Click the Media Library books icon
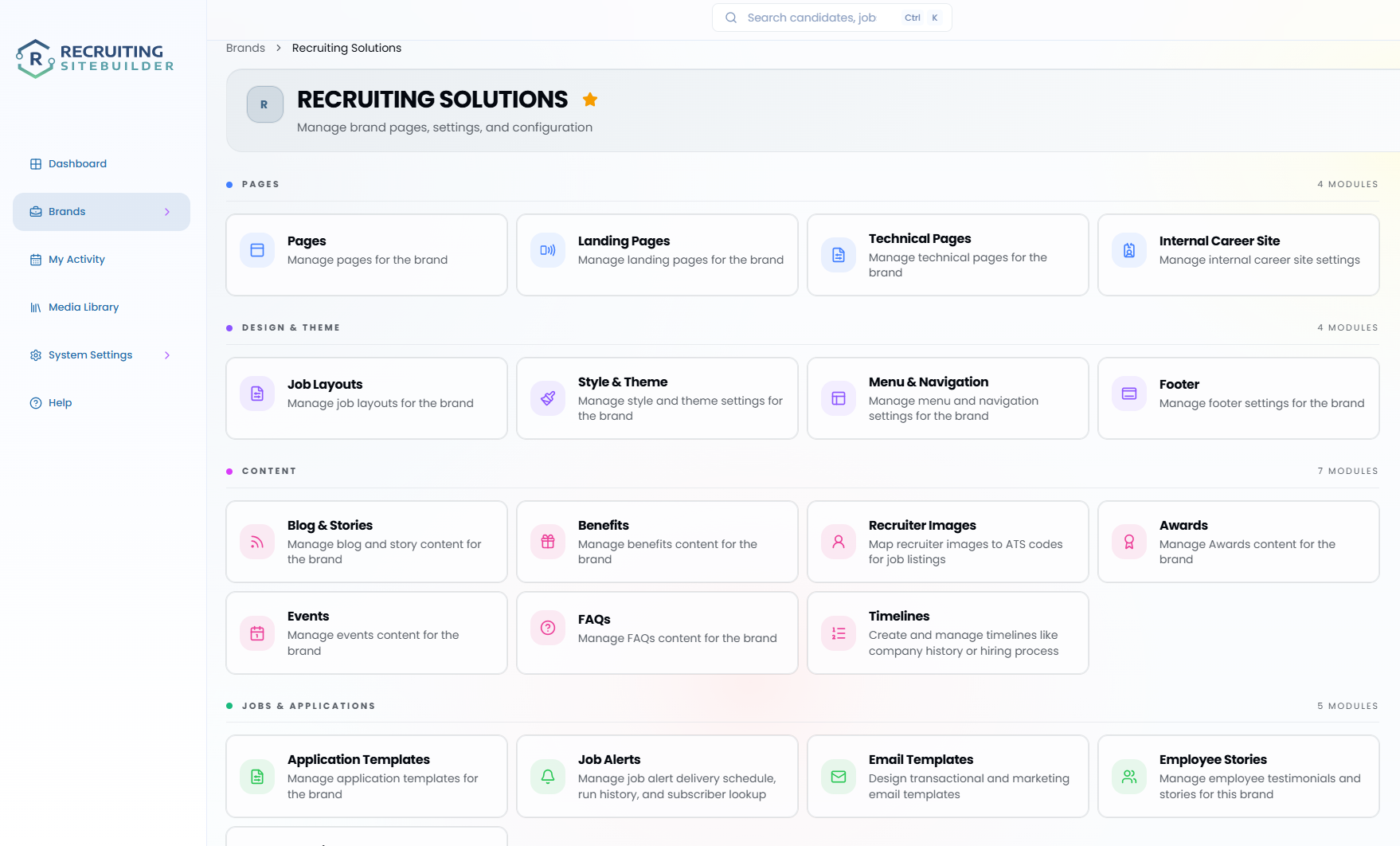This screenshot has height=846, width=1400. (x=36, y=307)
